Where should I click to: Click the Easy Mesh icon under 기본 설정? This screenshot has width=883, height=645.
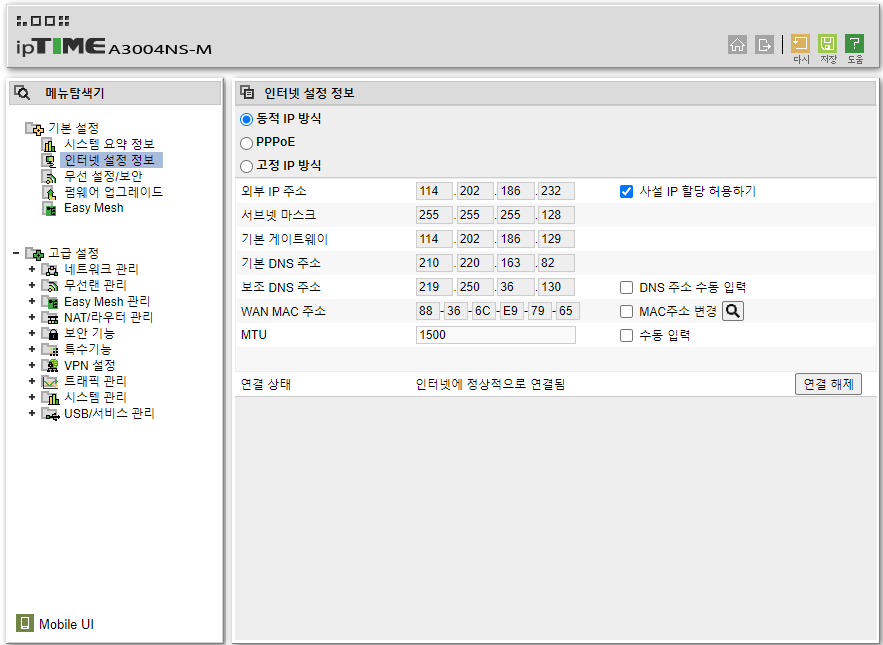(50, 209)
